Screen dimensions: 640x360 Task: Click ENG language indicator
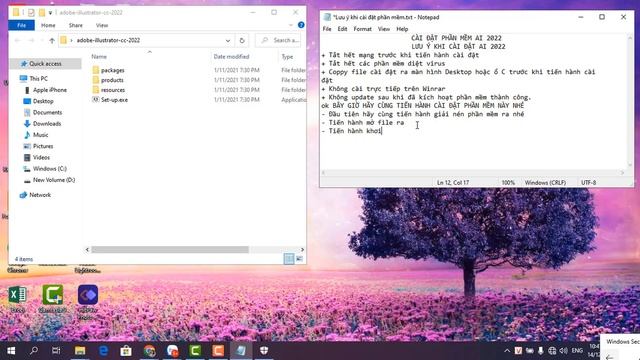pos(577,351)
